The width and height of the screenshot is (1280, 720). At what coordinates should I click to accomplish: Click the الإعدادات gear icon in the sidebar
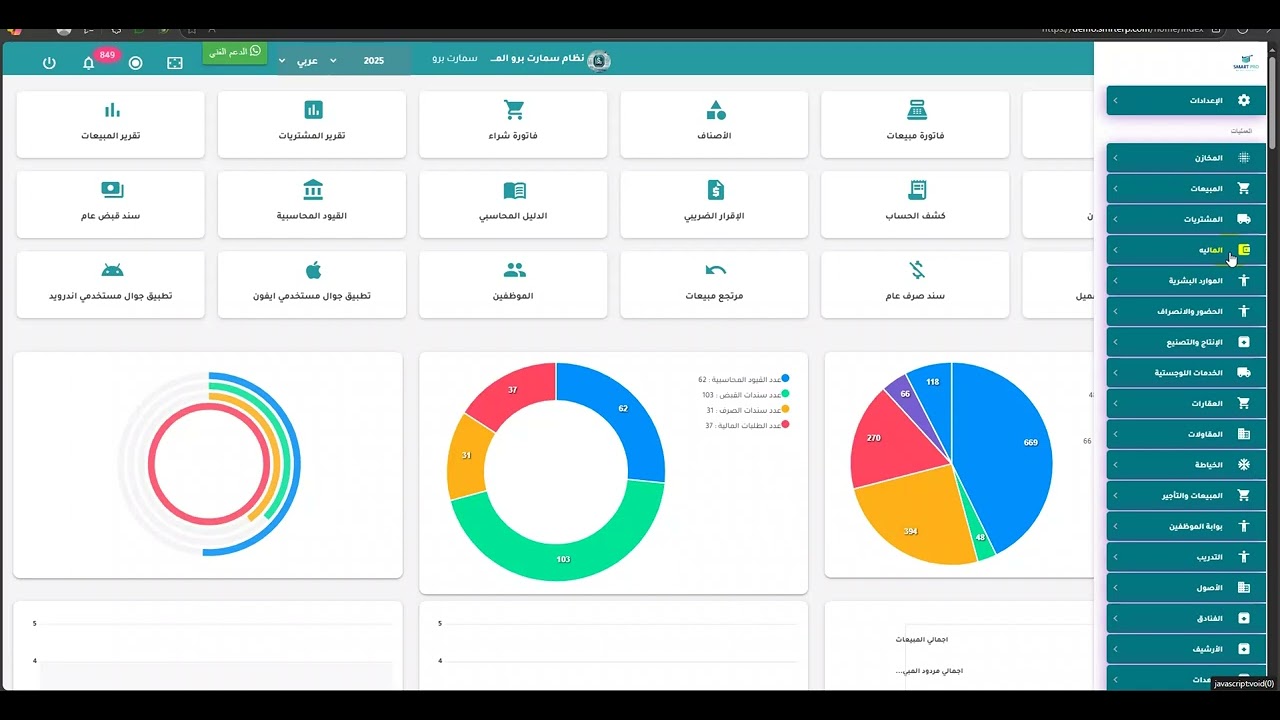pyautogui.click(x=1244, y=100)
